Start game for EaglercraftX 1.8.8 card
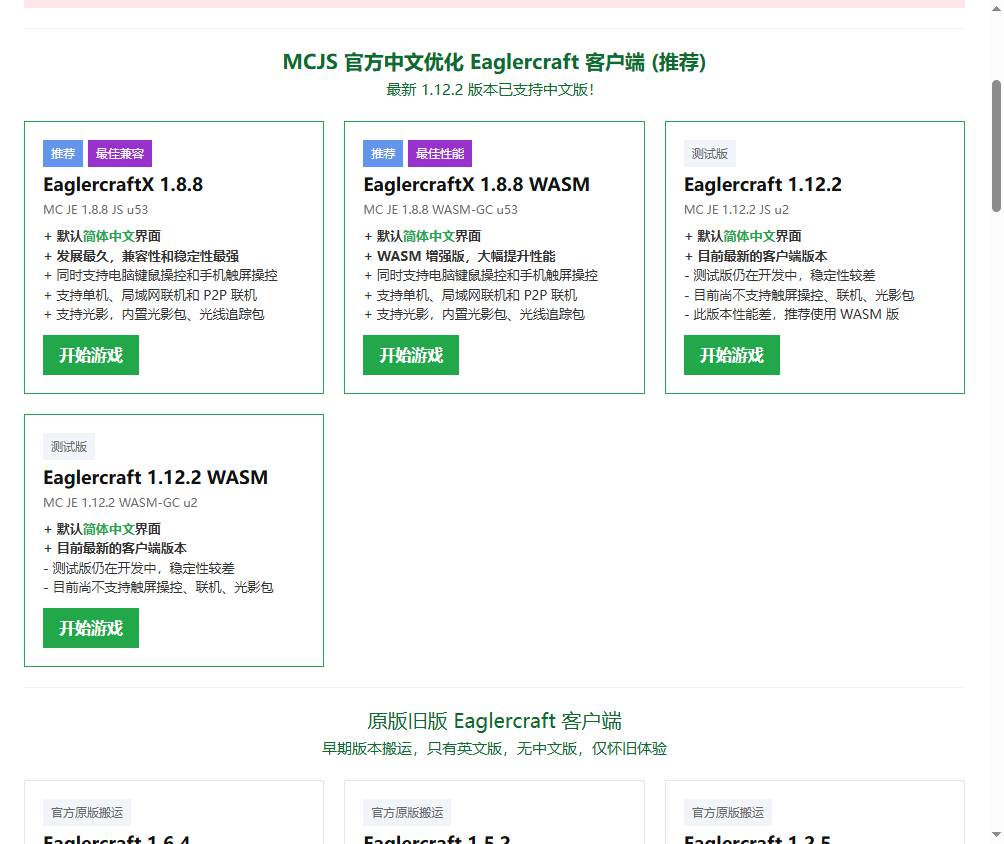The width and height of the screenshot is (1004, 844). pyautogui.click(x=91, y=355)
